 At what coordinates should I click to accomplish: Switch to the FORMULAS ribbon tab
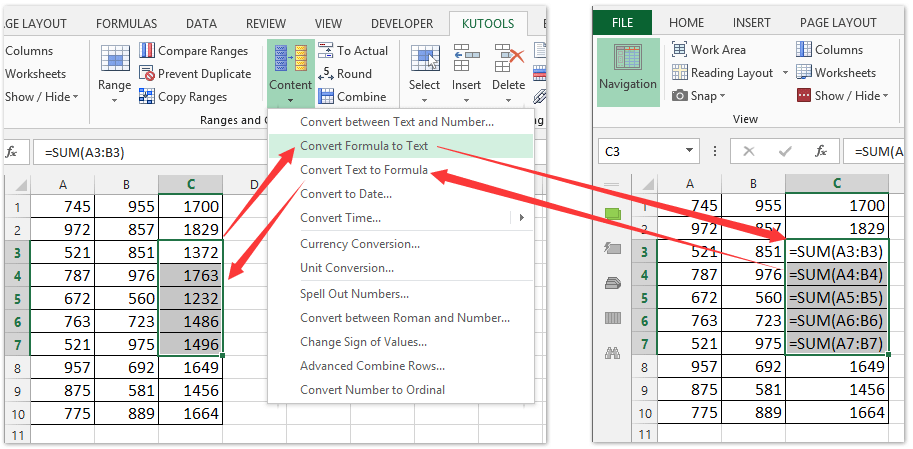tap(127, 23)
